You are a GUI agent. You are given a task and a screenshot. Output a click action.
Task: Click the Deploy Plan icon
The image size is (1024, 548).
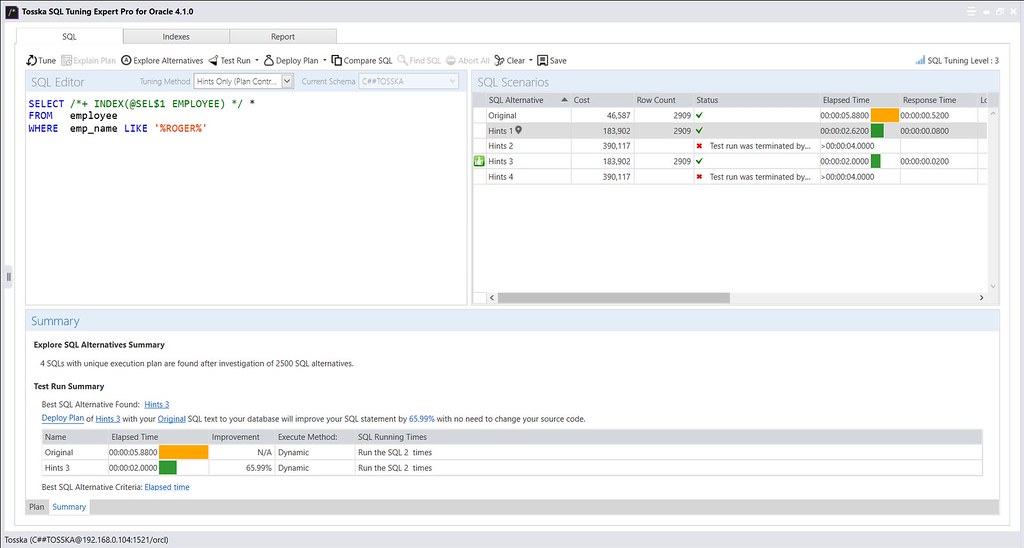click(x=269, y=60)
